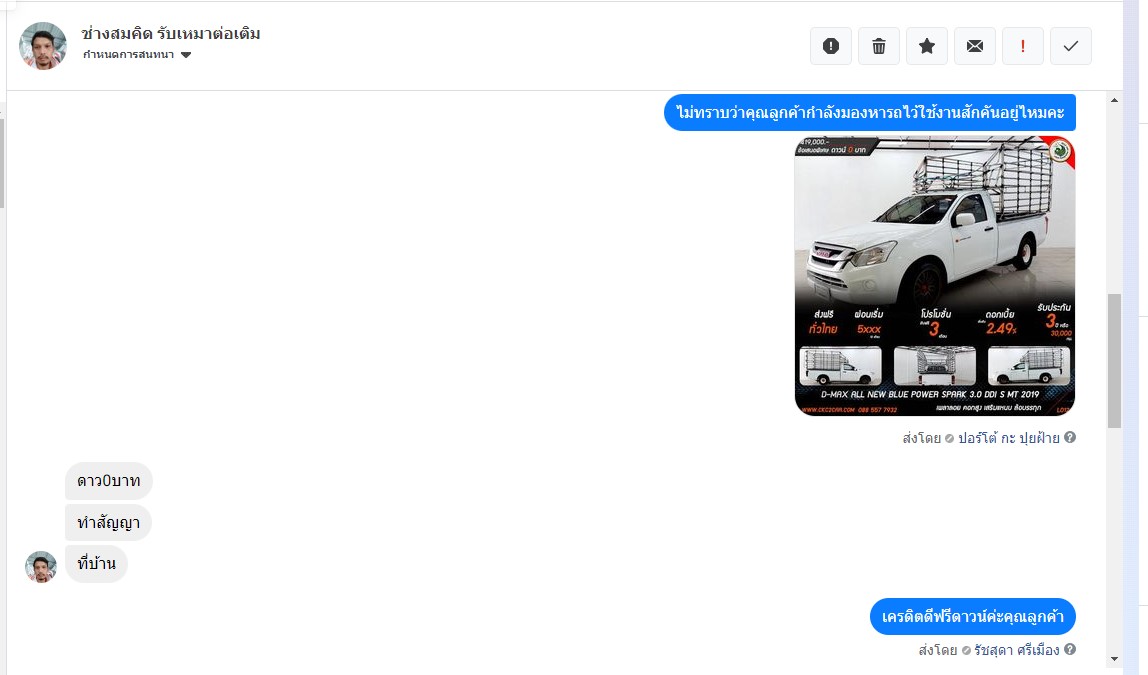
Task: Open ช่างสมคิด's profile photo in header
Action: coord(42,45)
